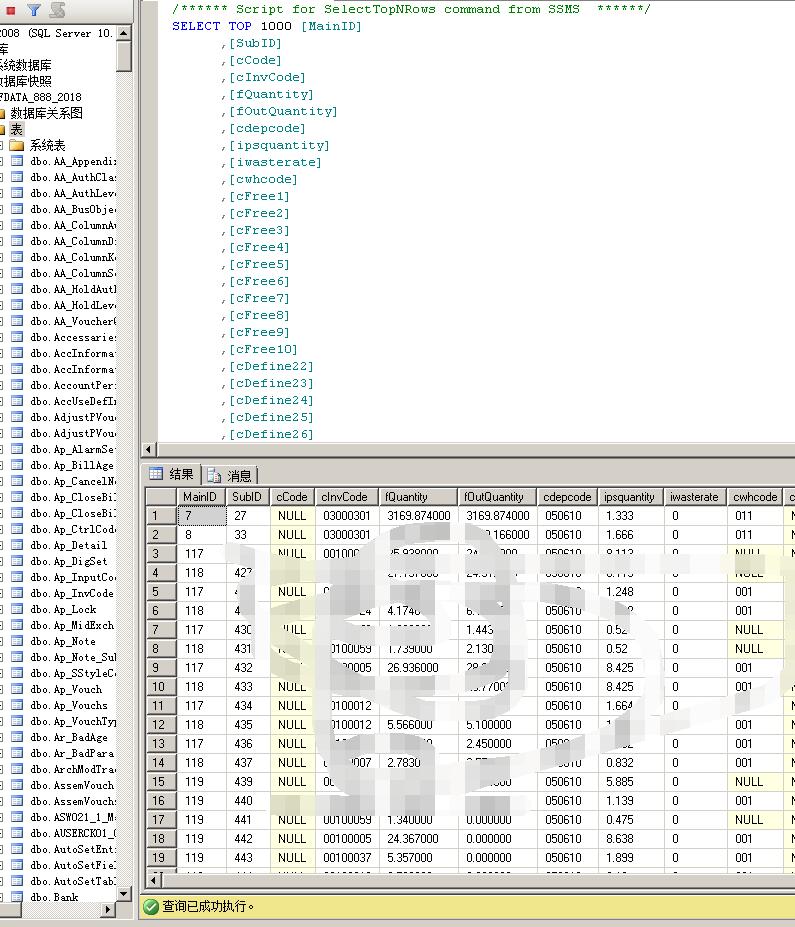This screenshot has height=927, width=795.
Task: Click the message page icon on 消息 tab
Action: [214, 475]
